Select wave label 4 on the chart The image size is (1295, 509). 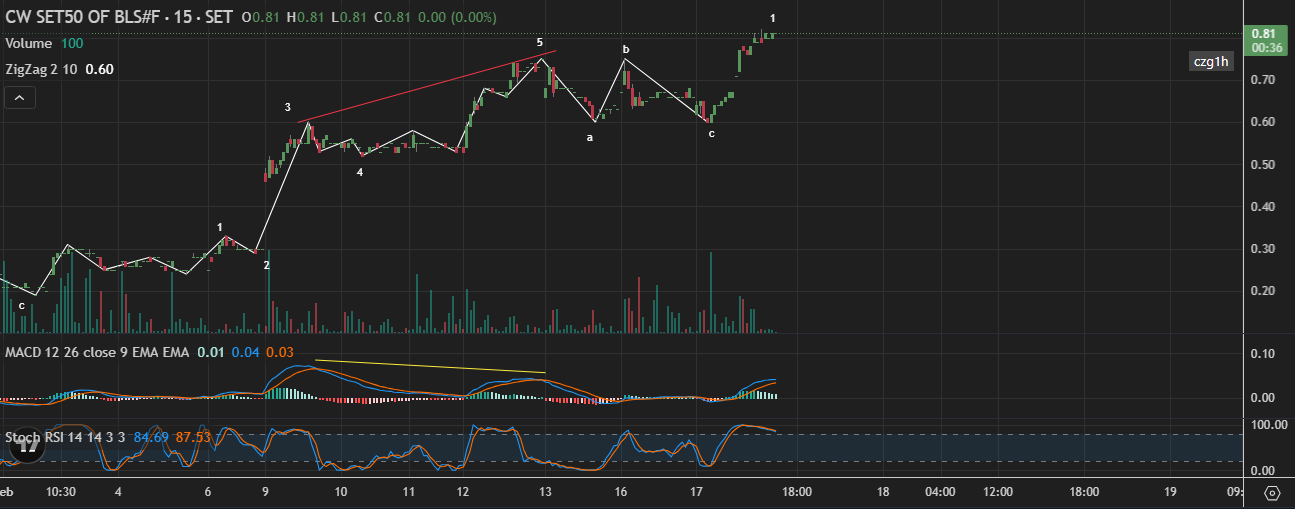point(360,172)
